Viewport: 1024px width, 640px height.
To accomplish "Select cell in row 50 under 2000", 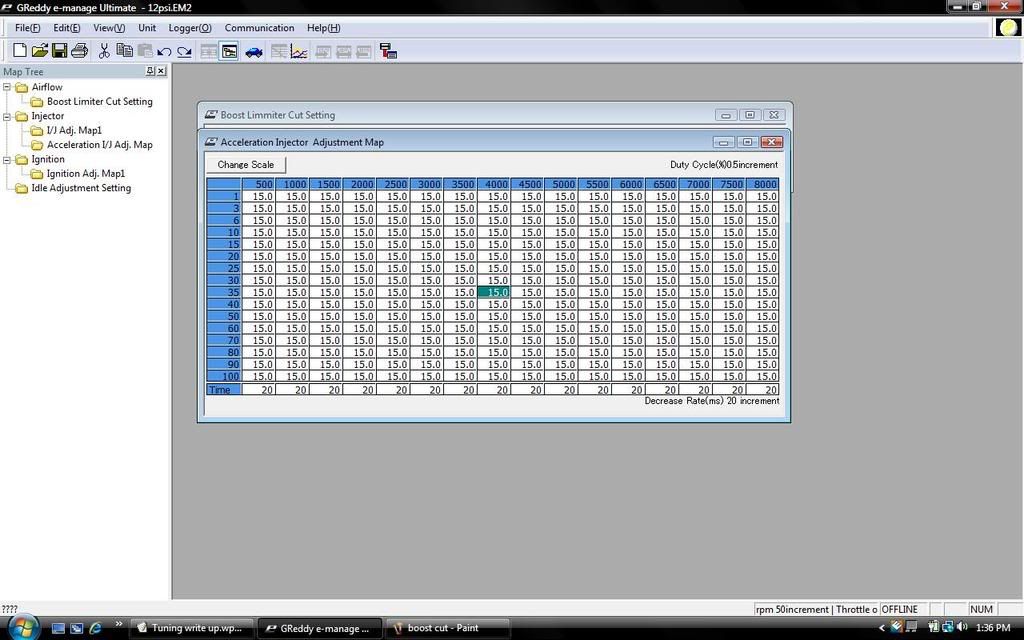I will (359, 316).
